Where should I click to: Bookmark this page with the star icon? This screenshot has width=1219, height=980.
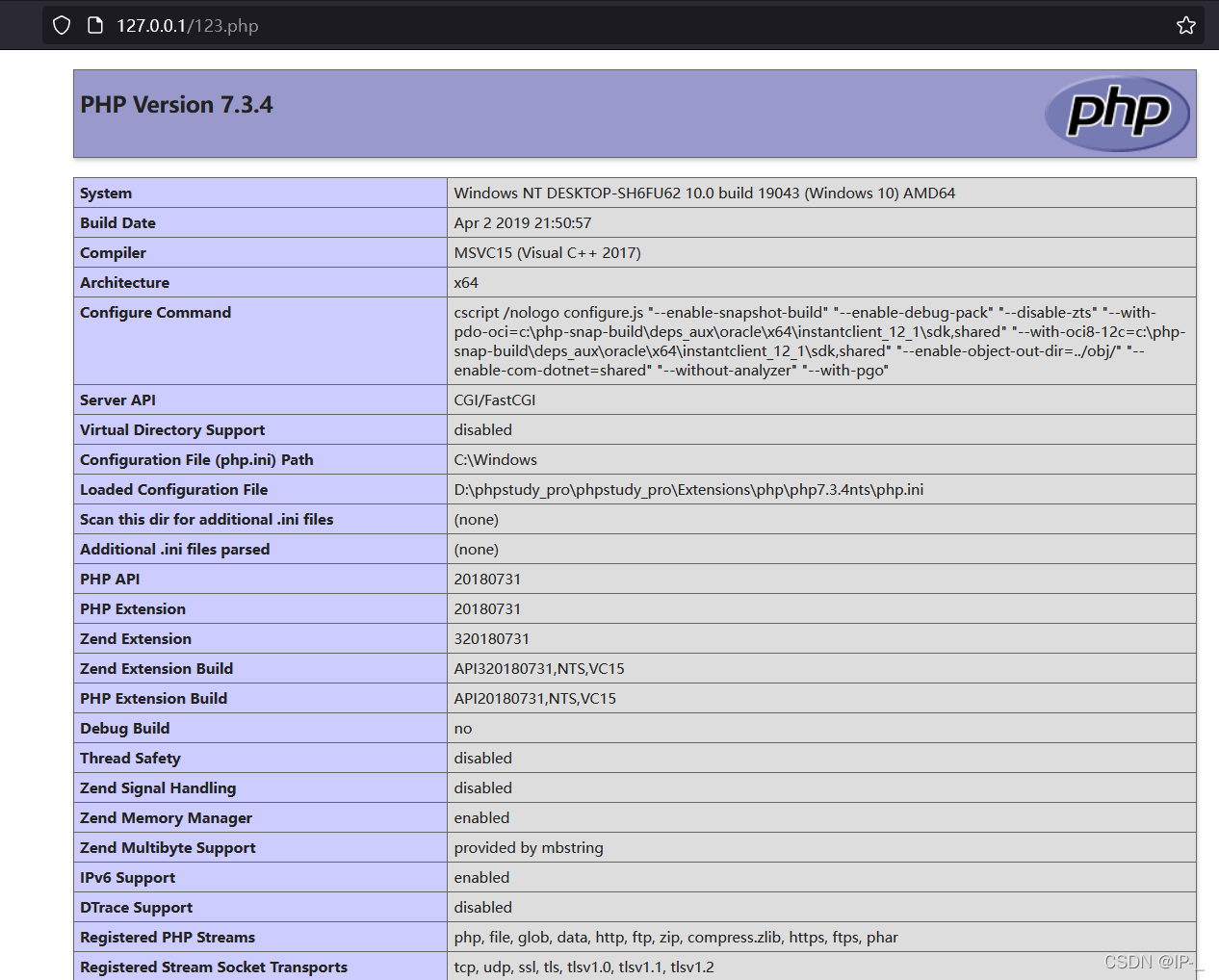(x=1186, y=25)
